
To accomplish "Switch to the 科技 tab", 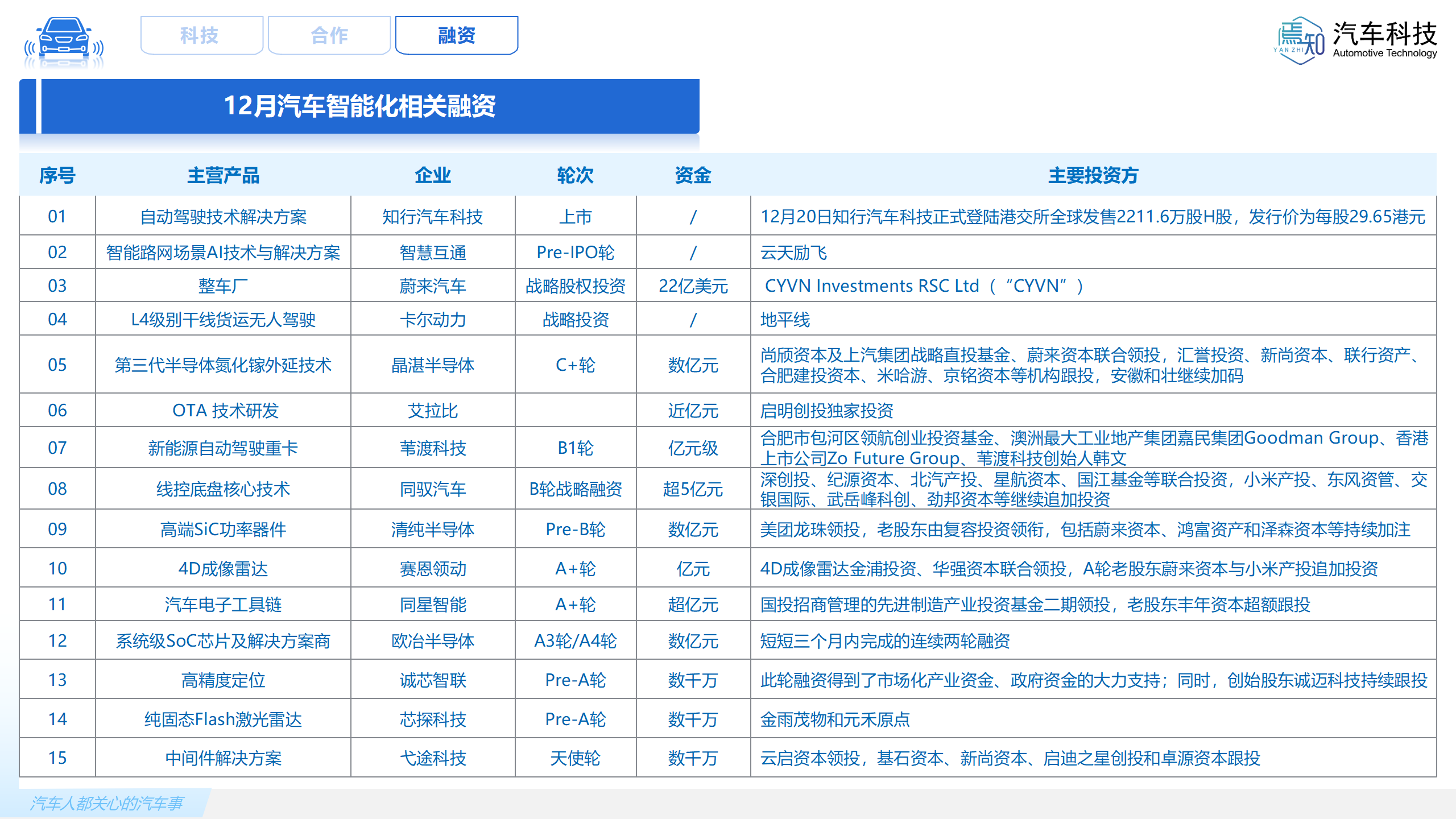I will pyautogui.click(x=201, y=35).
